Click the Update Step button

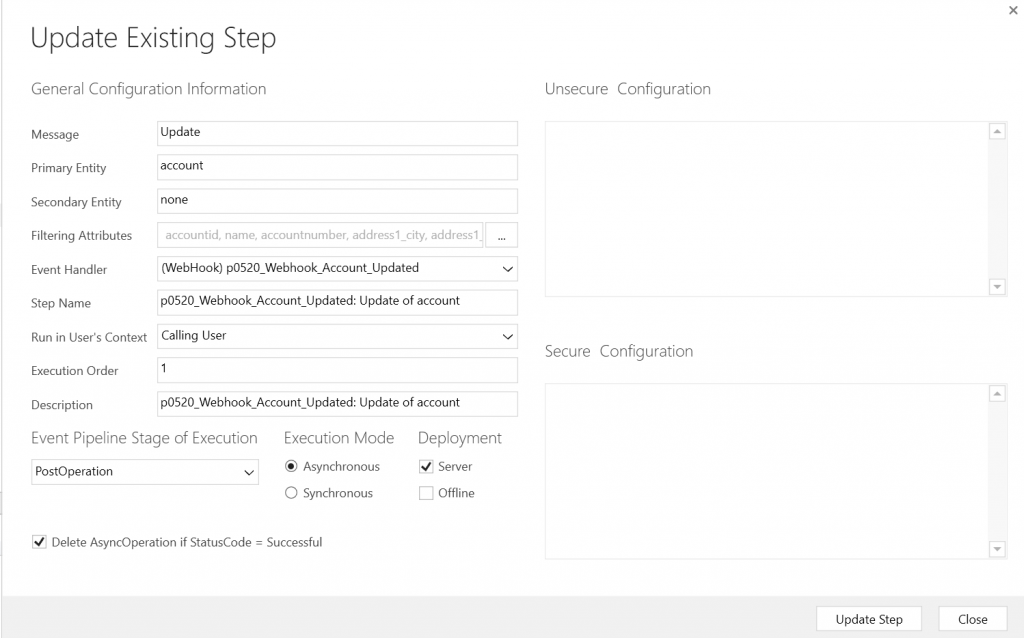(869, 619)
